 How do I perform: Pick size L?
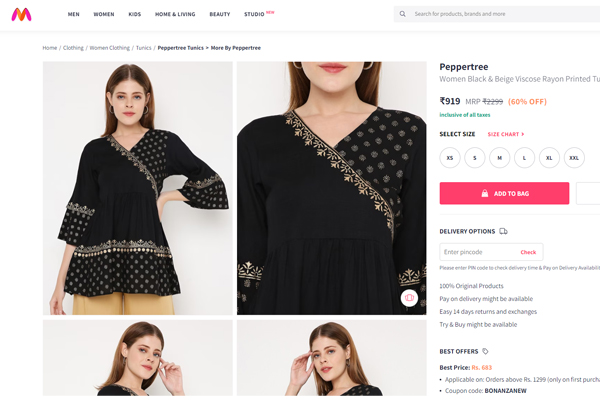coord(524,158)
